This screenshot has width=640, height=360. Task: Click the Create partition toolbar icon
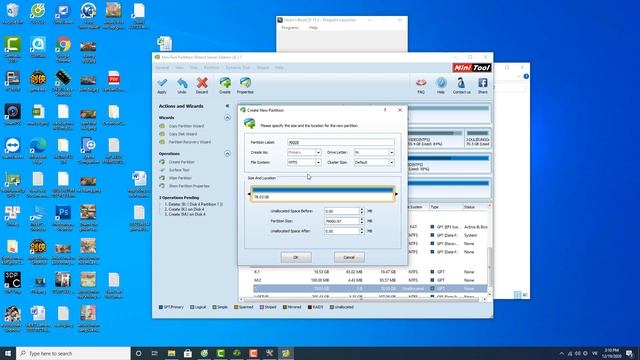click(225, 86)
